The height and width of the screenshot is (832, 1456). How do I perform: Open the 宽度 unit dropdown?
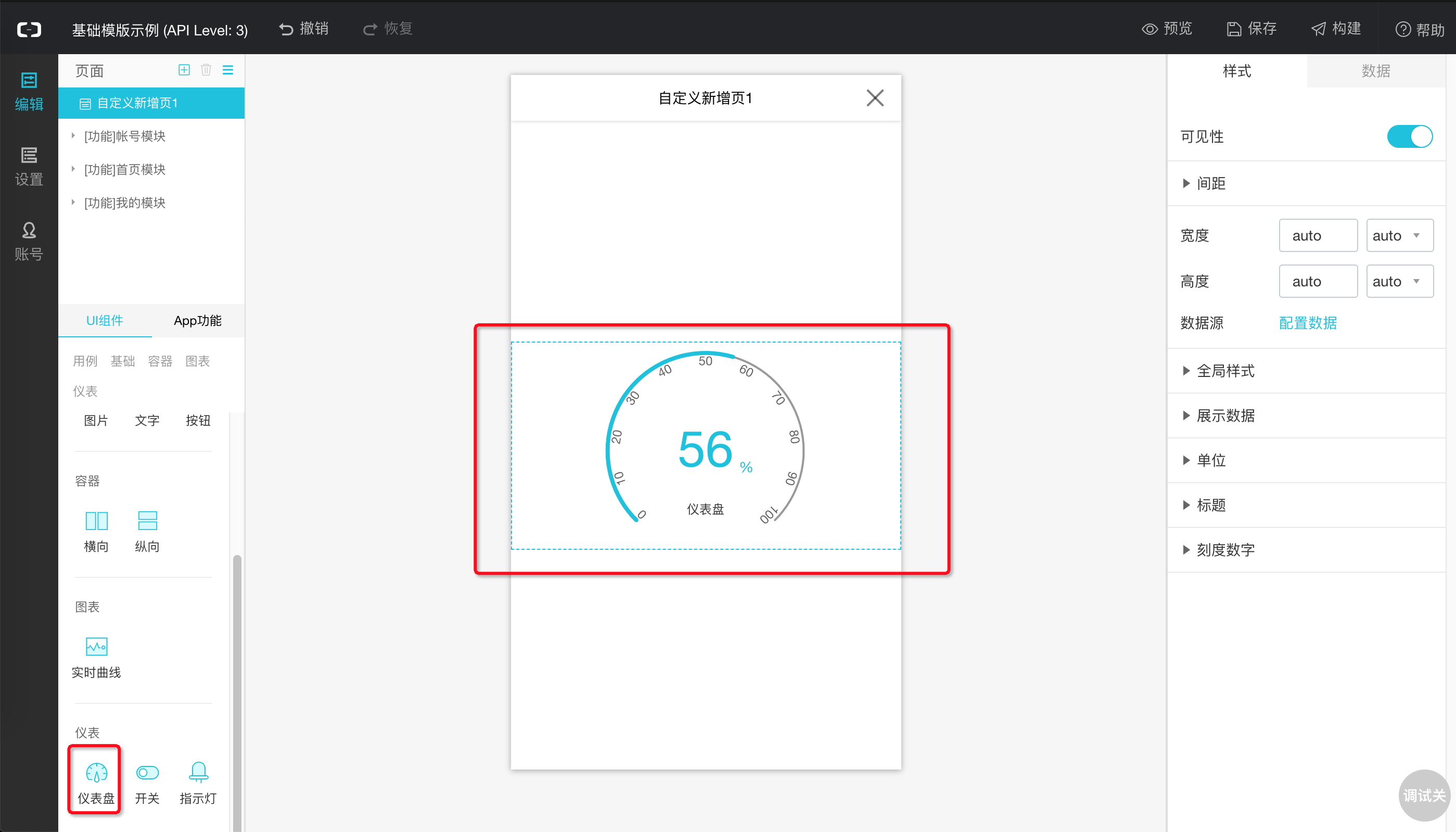pos(1399,235)
